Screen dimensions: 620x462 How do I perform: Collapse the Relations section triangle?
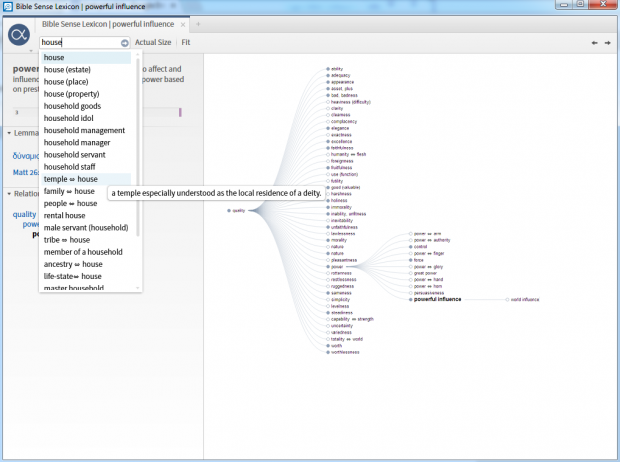tap(9, 194)
